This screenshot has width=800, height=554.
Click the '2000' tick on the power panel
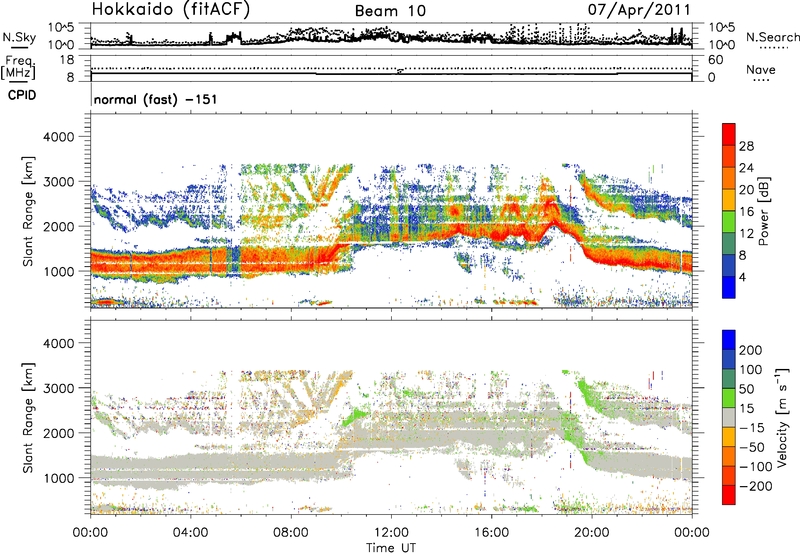point(60,226)
